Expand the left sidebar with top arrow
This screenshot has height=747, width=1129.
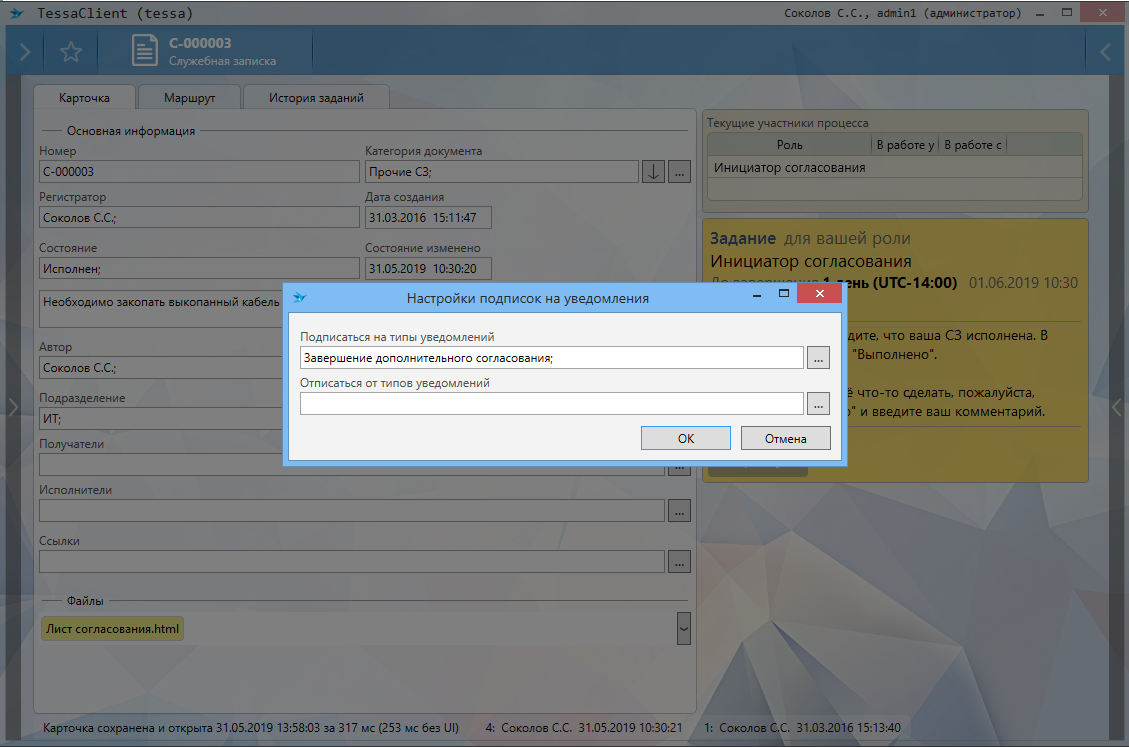coord(24,52)
